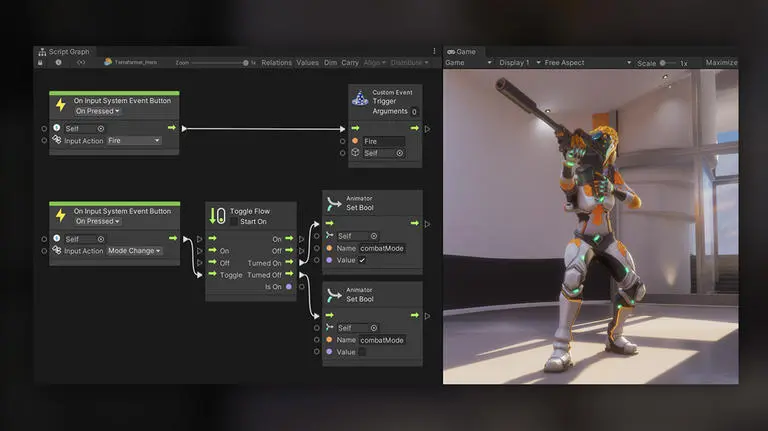The height and width of the screenshot is (431, 768).
Task: Toggle the Carry option in the graph toolbar
Action: [350, 63]
